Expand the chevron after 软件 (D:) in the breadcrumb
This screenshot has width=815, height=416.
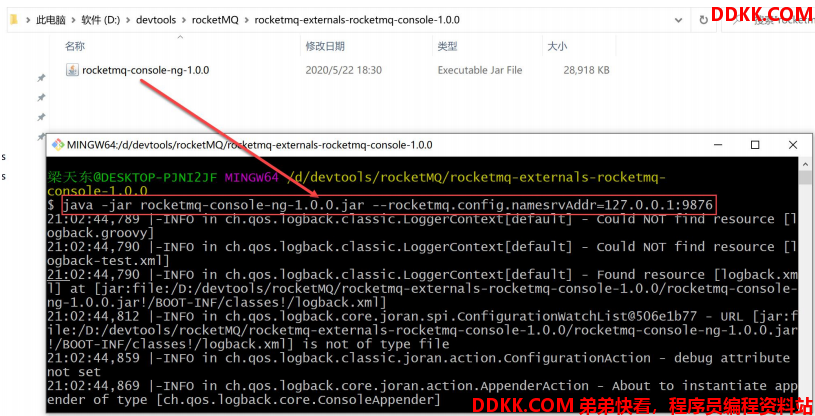[128, 20]
